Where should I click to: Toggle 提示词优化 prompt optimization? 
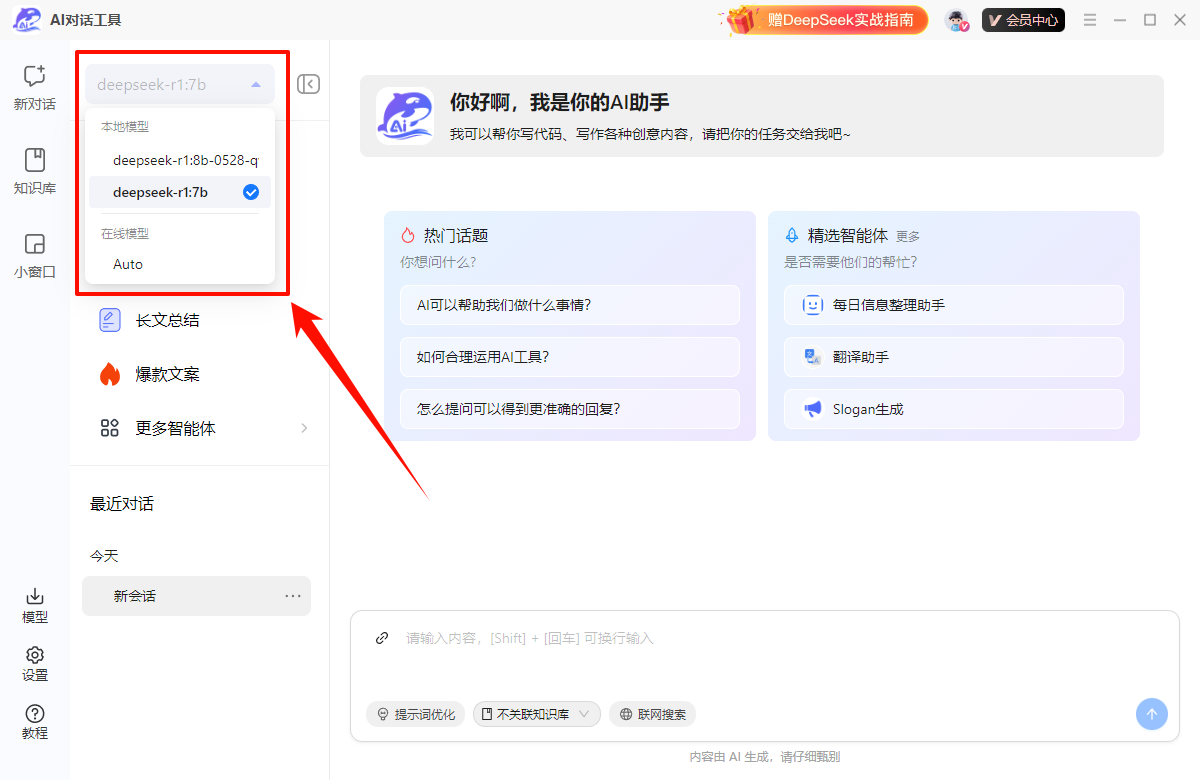(x=415, y=714)
